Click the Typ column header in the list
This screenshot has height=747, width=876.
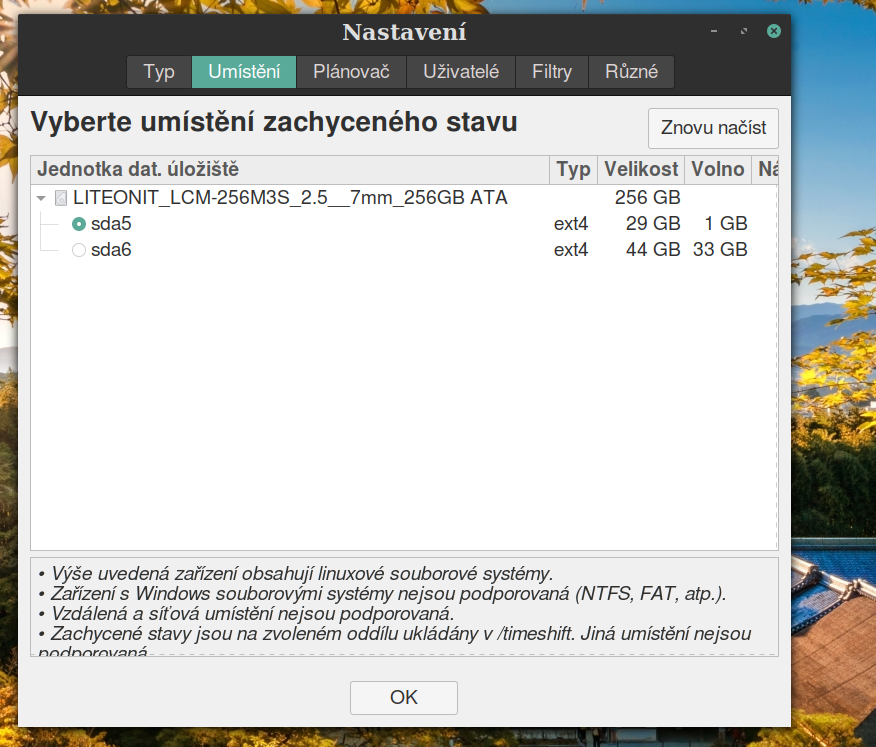point(573,170)
